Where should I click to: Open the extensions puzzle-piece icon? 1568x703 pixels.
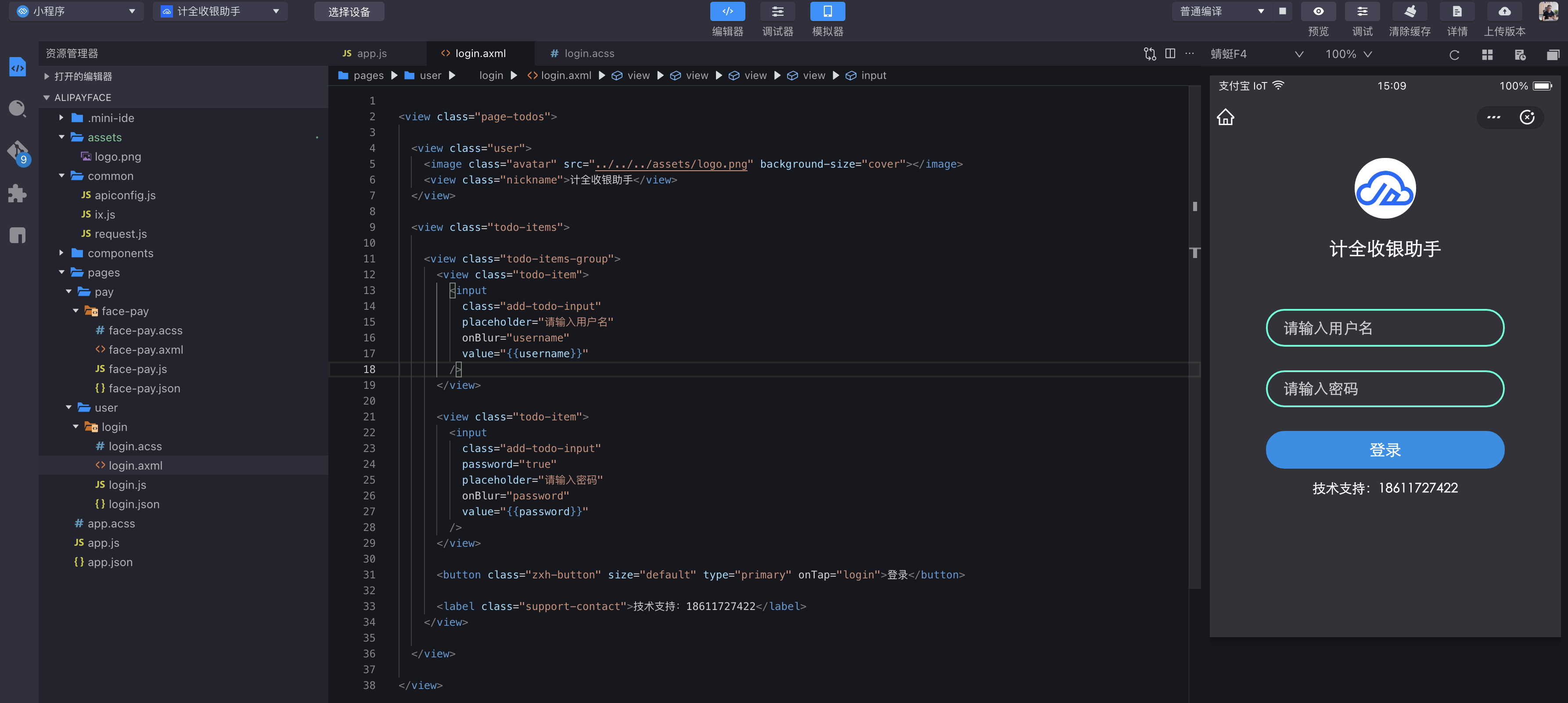[x=18, y=194]
